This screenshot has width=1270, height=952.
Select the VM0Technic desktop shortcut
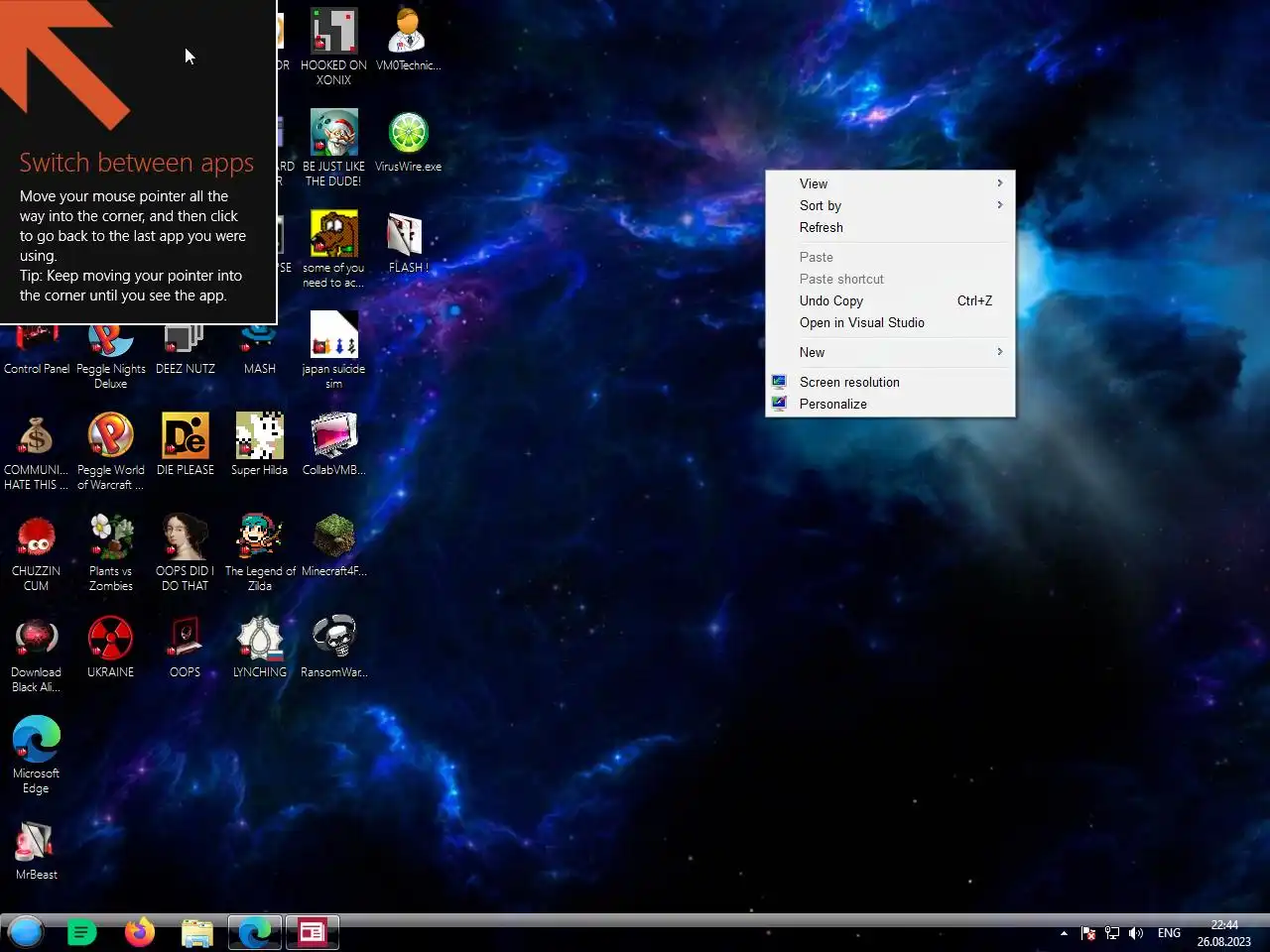[408, 39]
